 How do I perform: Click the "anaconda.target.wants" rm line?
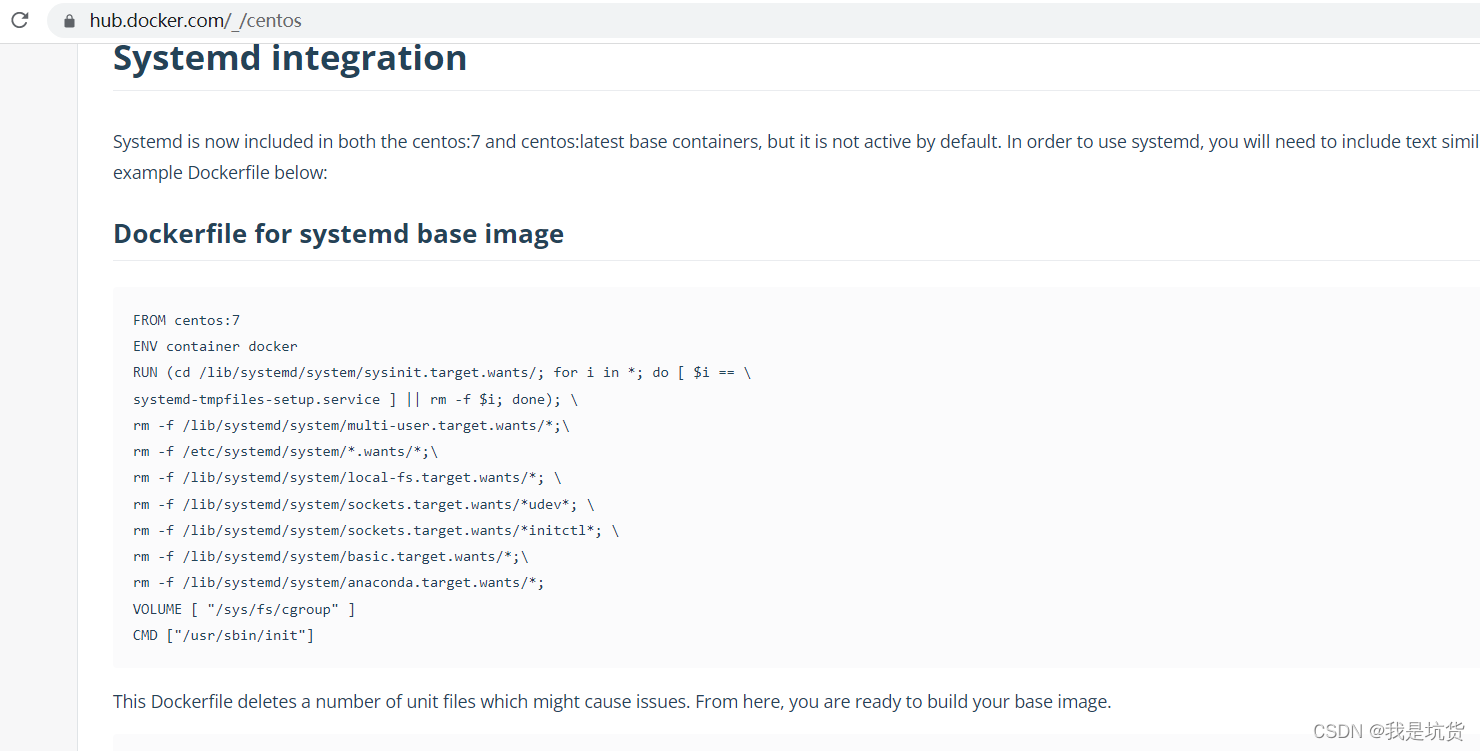pyautogui.click(x=339, y=582)
